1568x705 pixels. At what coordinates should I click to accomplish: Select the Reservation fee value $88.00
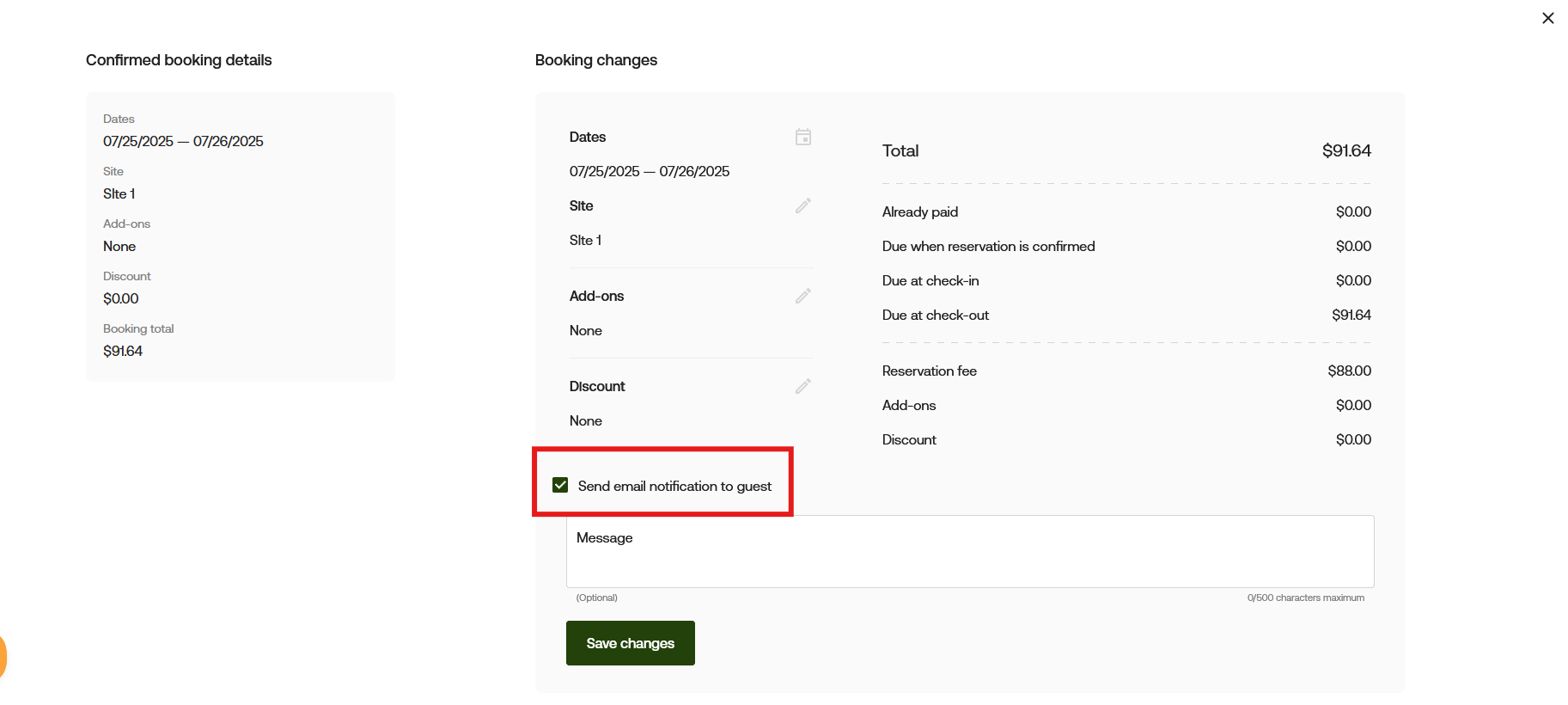point(1349,371)
